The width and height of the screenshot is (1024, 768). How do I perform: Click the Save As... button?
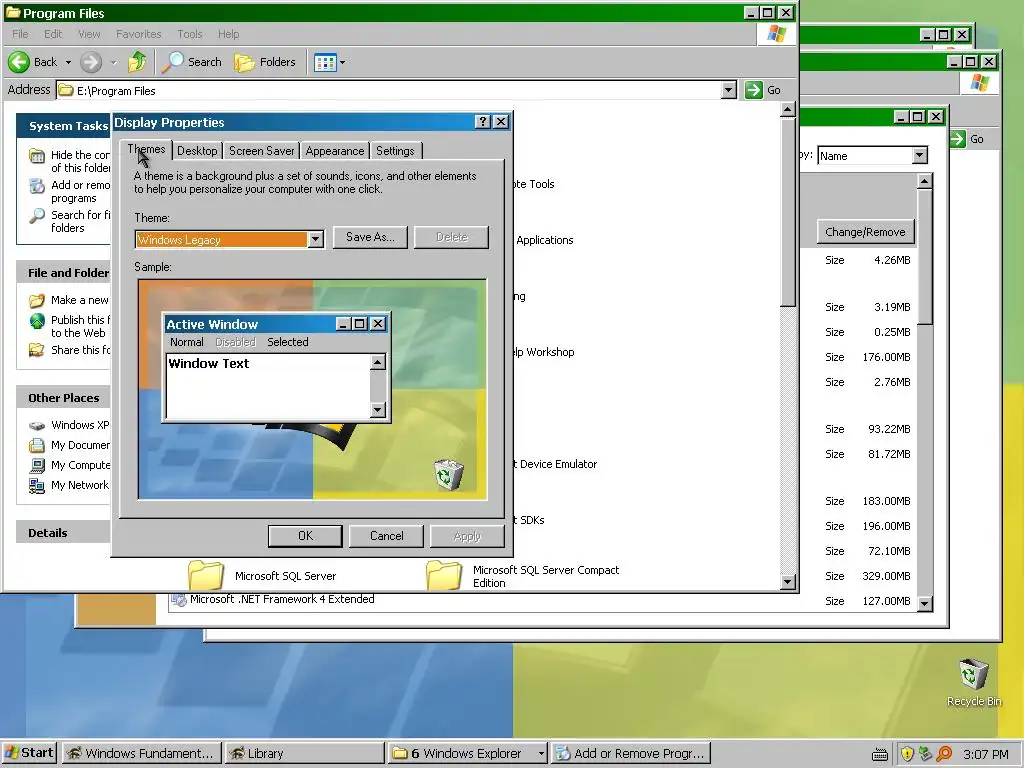[370, 237]
